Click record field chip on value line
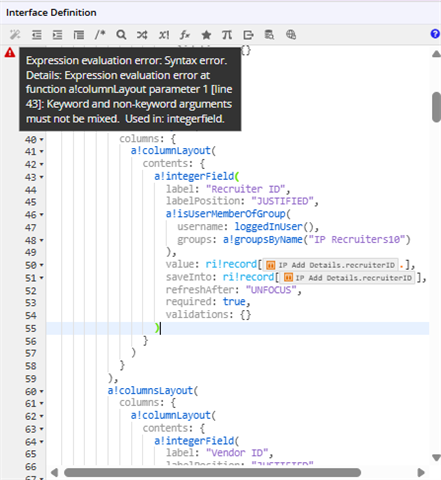Screen dimensions: 441x480 pyautogui.click(x=331, y=265)
